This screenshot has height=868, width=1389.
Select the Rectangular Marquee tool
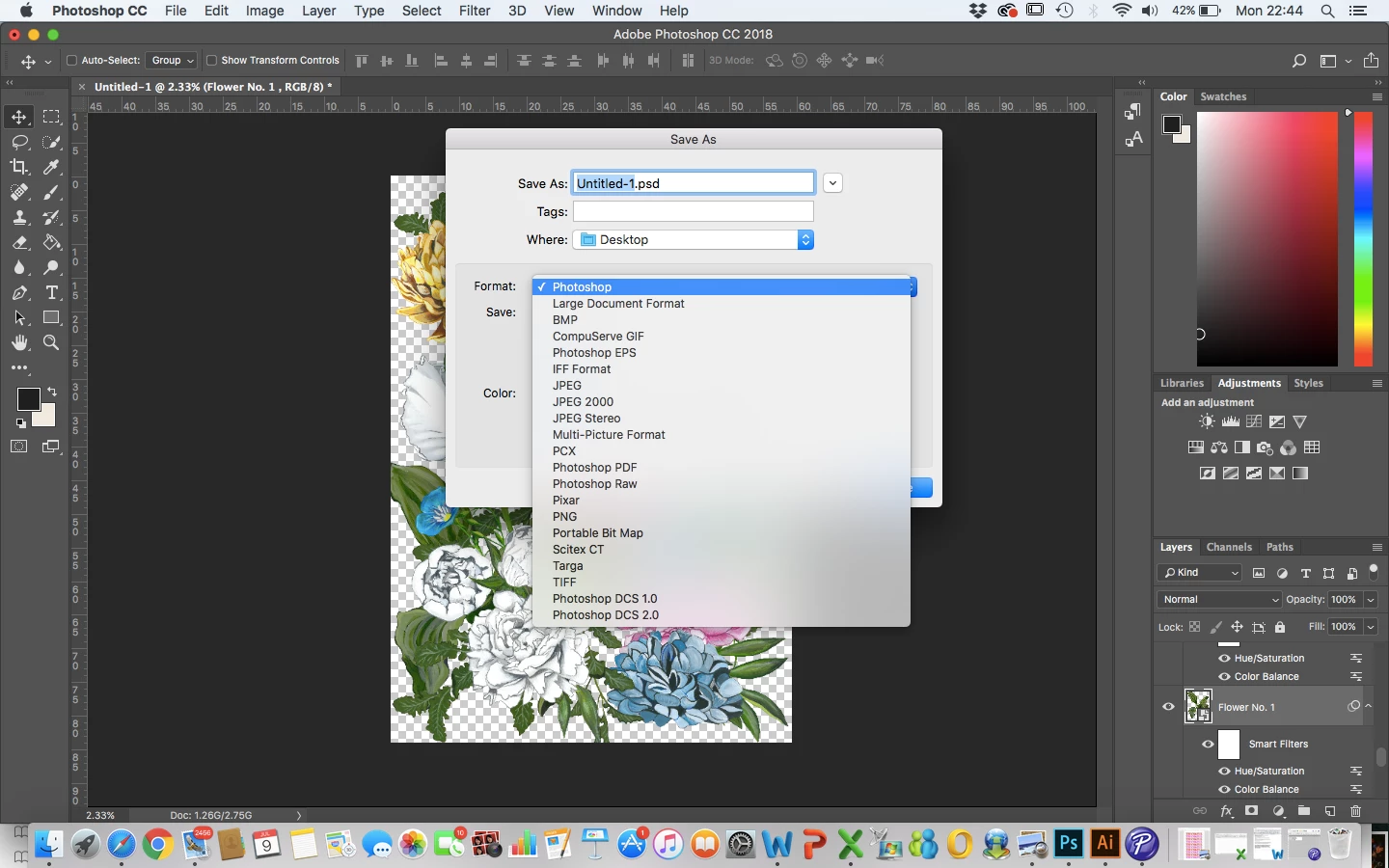(x=52, y=118)
